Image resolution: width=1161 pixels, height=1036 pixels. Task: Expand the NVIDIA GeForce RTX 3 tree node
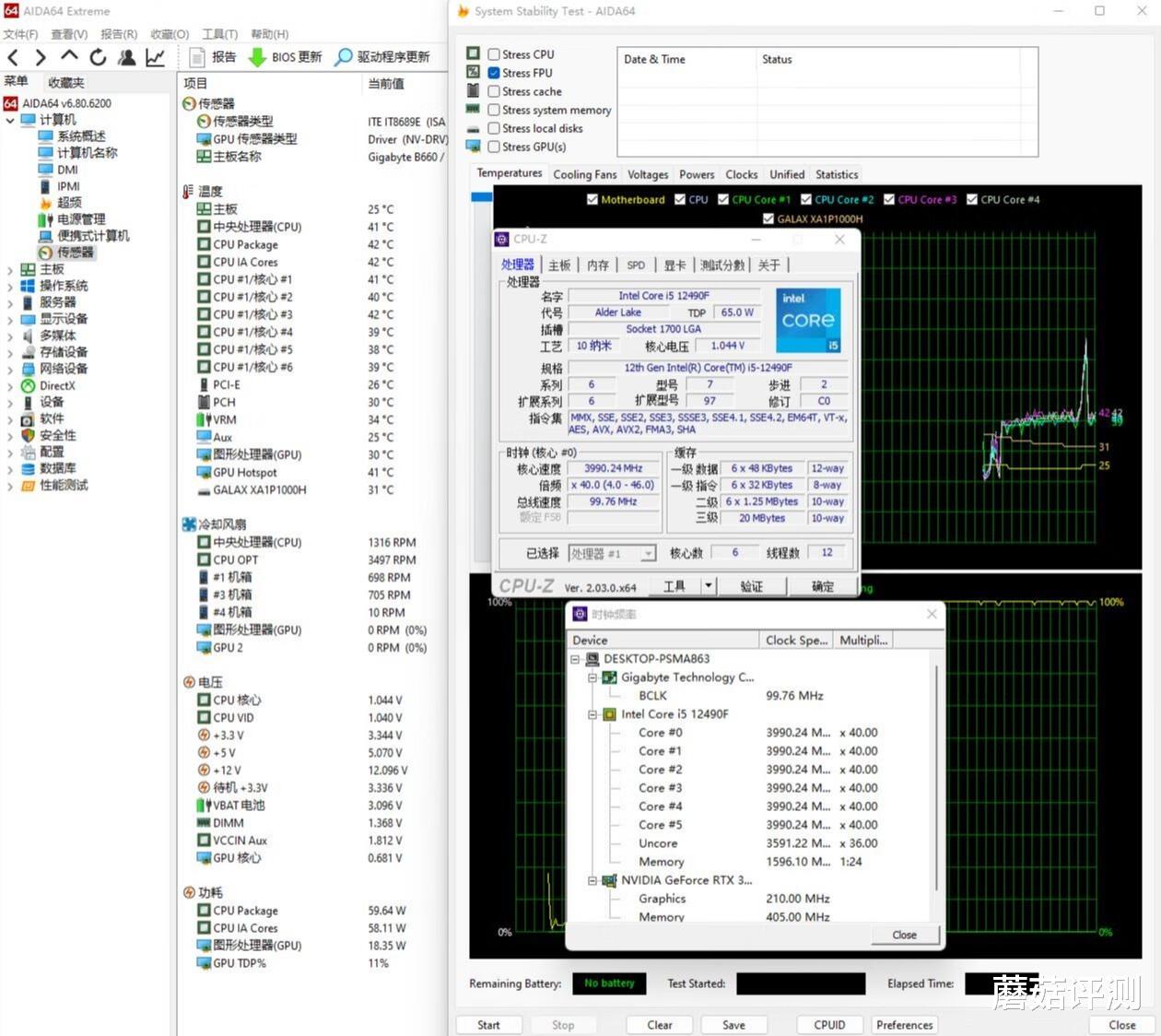tap(592, 880)
